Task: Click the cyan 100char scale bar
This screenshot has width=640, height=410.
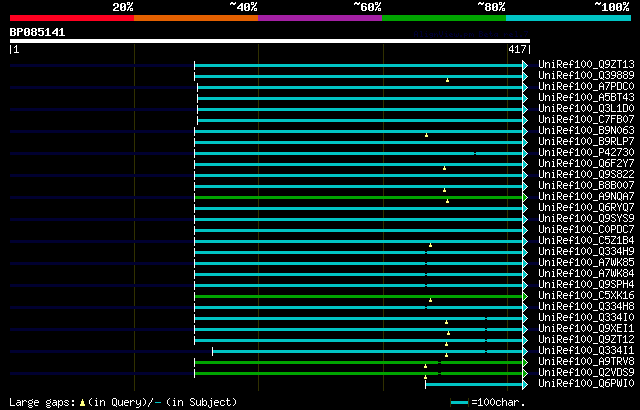Action: (459, 403)
